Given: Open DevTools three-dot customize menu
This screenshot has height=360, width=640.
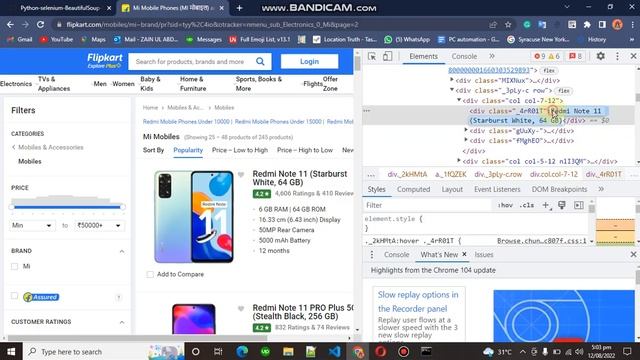Looking at the screenshot, I should pyautogui.click(x=617, y=56).
